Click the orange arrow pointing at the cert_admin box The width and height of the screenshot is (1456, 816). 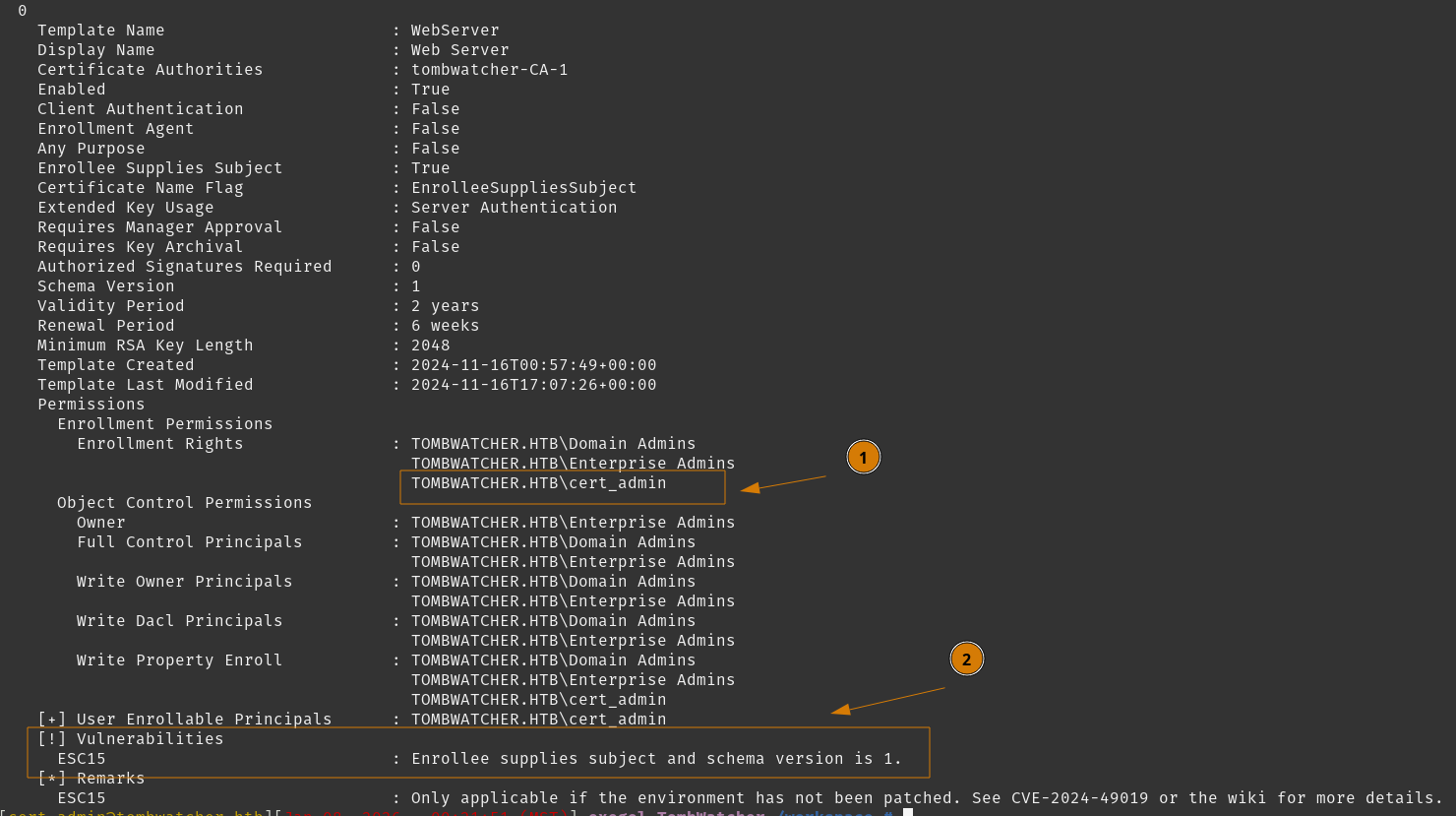coord(783,482)
